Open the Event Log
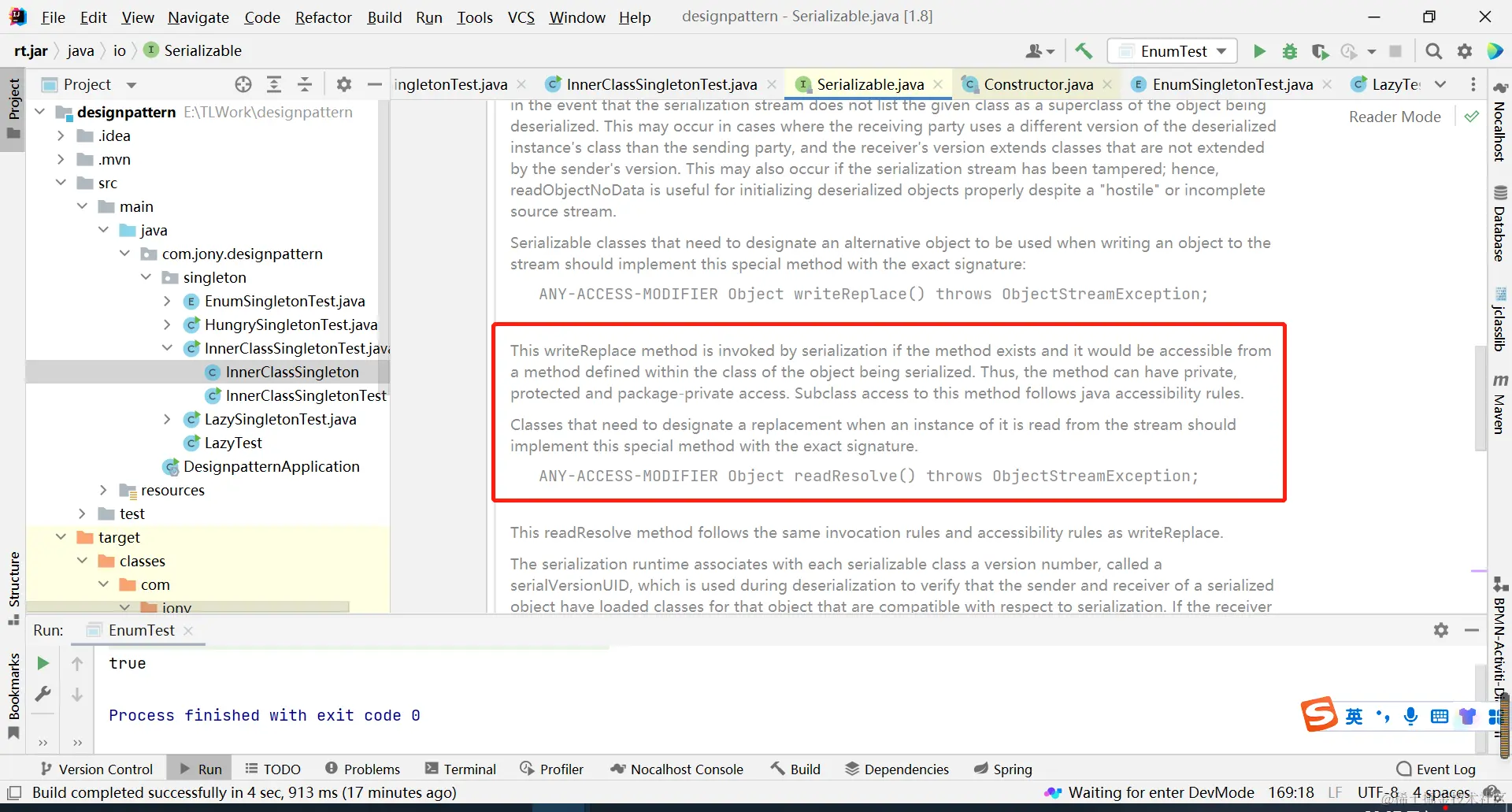The height and width of the screenshot is (812, 1512). [1436, 769]
